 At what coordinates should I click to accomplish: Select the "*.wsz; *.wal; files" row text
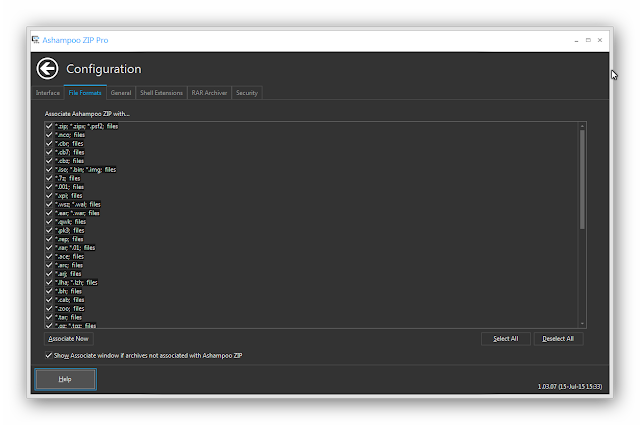pos(78,204)
